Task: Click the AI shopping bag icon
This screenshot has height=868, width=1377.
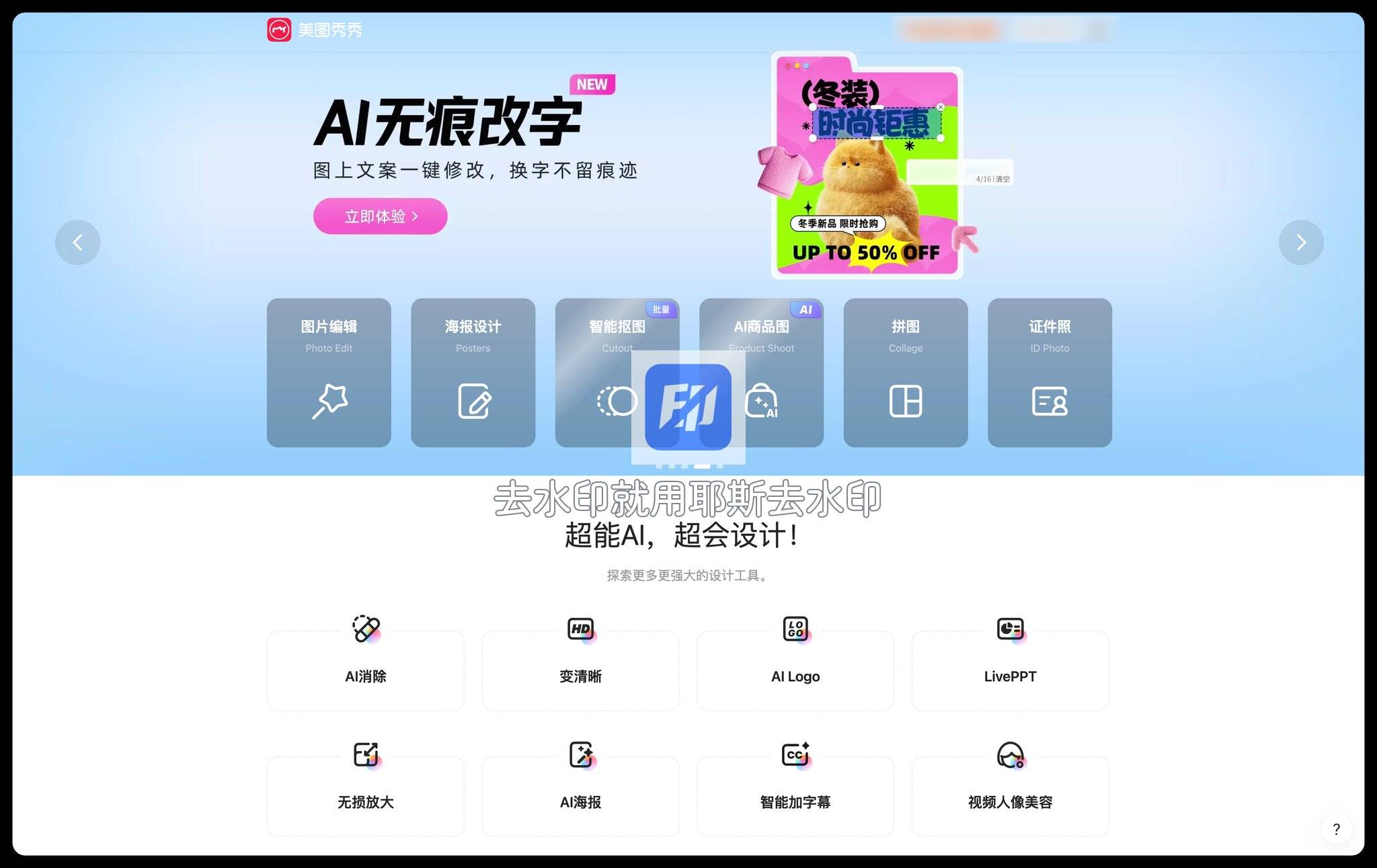Action: click(762, 401)
